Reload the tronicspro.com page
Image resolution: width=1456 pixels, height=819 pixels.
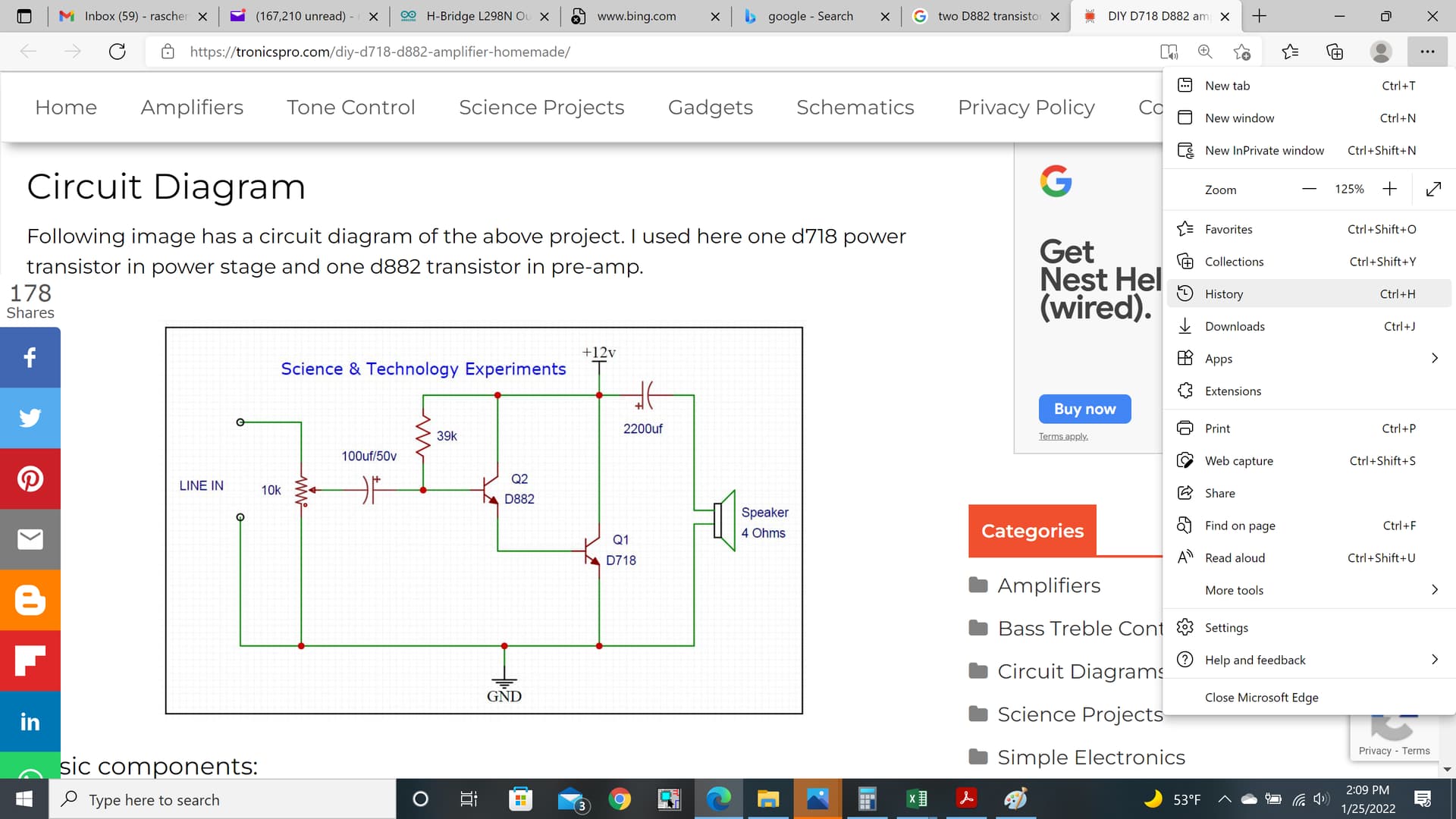click(x=118, y=51)
